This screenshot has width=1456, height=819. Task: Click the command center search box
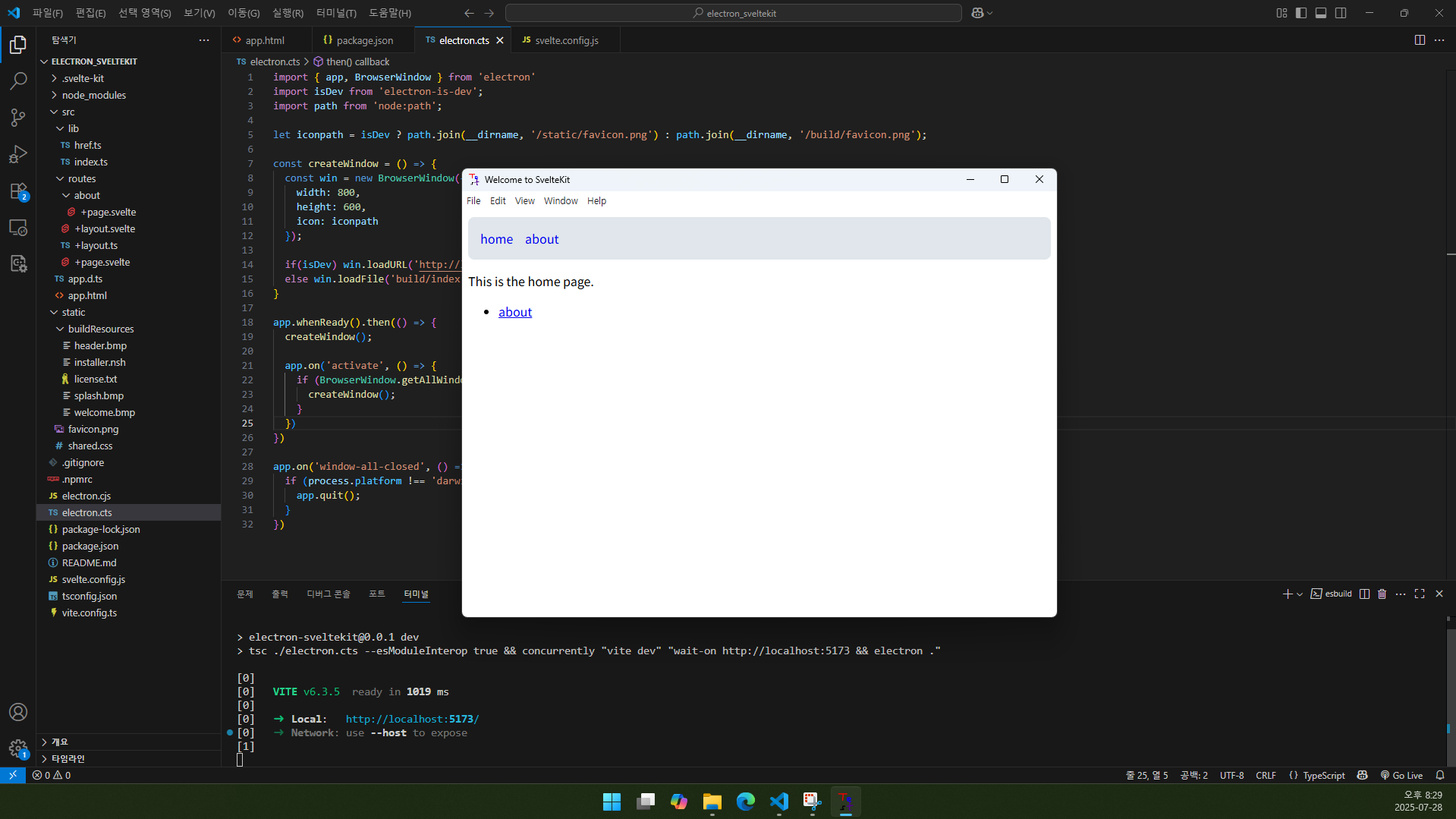733,13
